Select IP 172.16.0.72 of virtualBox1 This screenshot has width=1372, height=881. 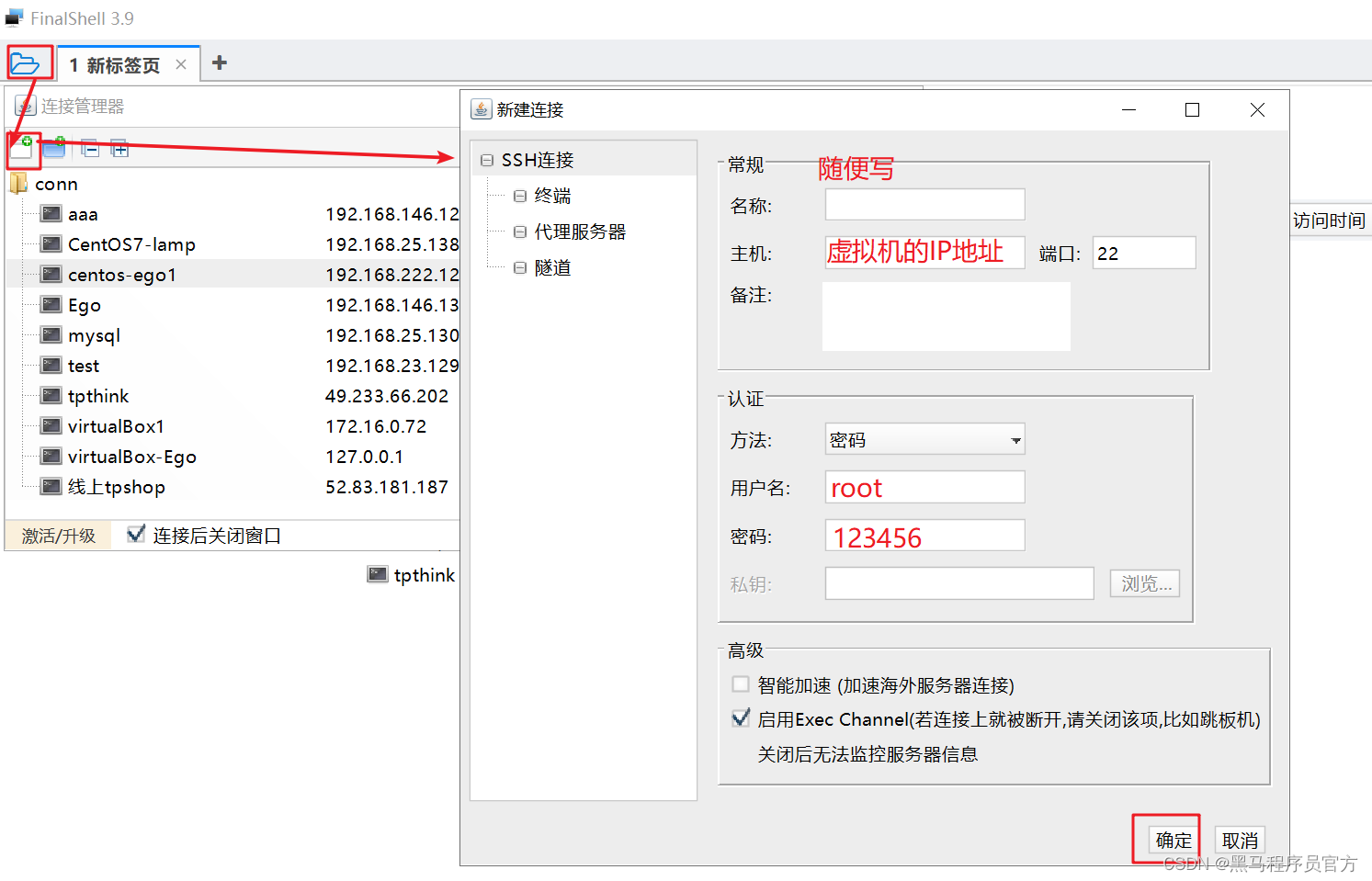click(376, 426)
